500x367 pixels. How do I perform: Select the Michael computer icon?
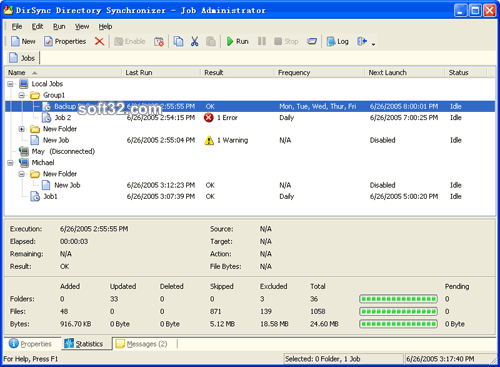coord(24,163)
